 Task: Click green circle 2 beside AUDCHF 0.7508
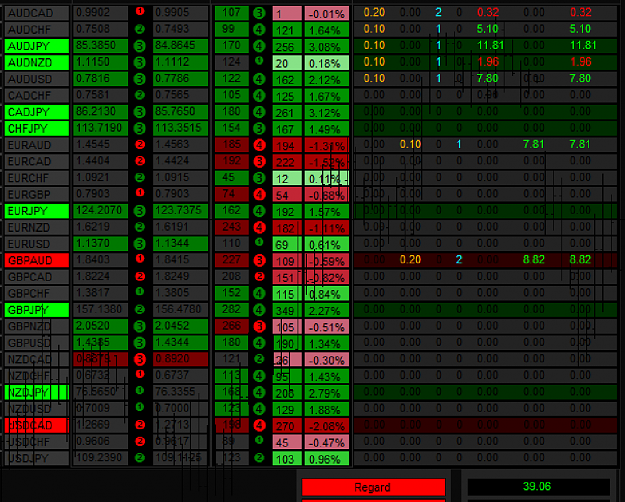click(x=140, y=29)
